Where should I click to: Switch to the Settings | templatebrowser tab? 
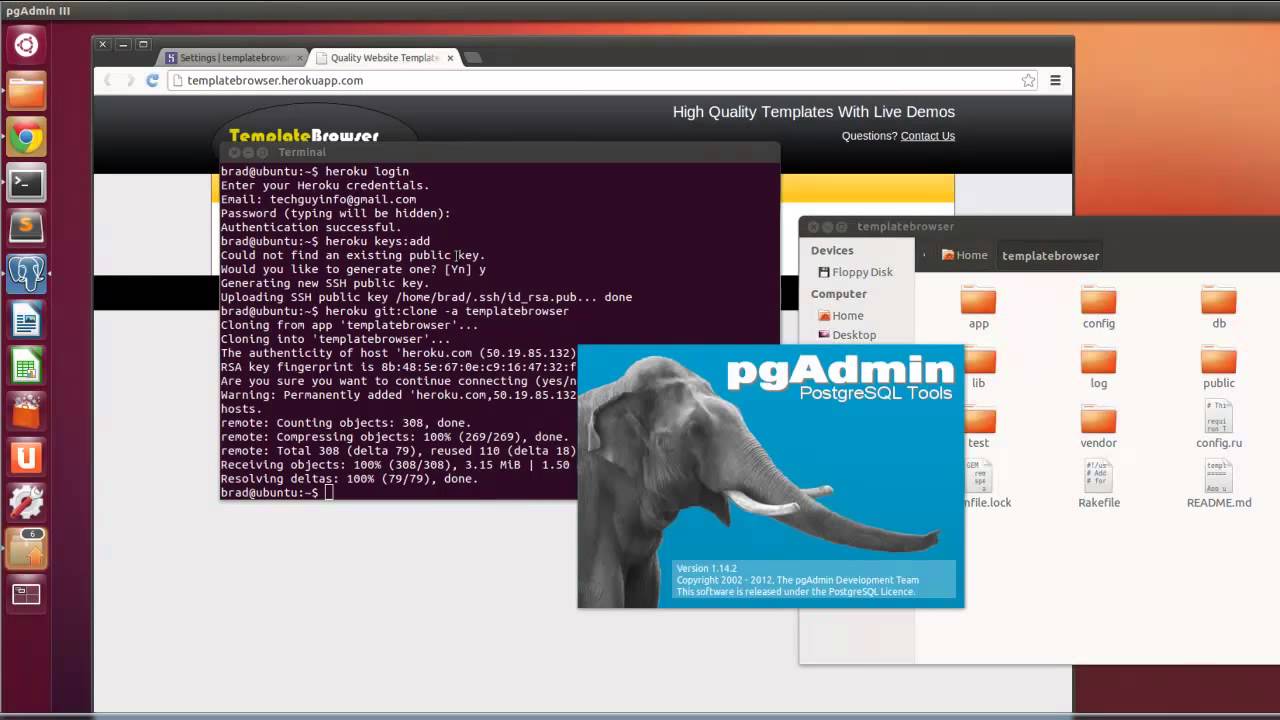coord(234,58)
